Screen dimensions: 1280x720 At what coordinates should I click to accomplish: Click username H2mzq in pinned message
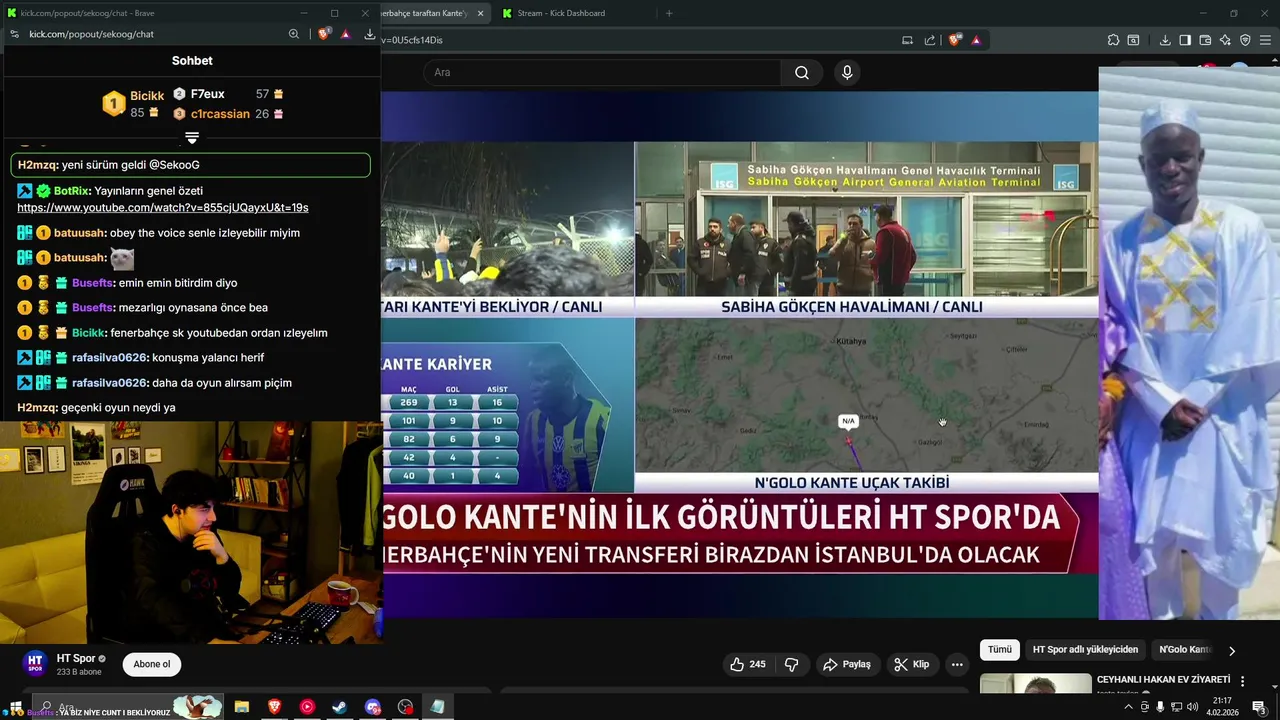coord(37,165)
